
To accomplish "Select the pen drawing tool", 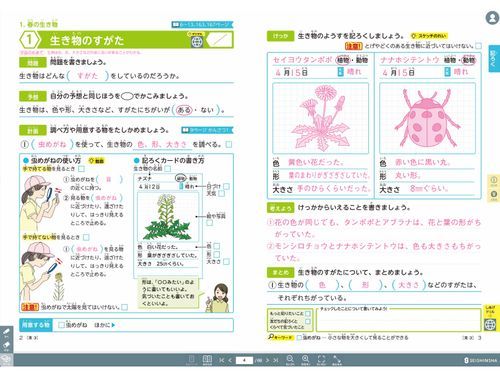I will click(x=6, y=333).
